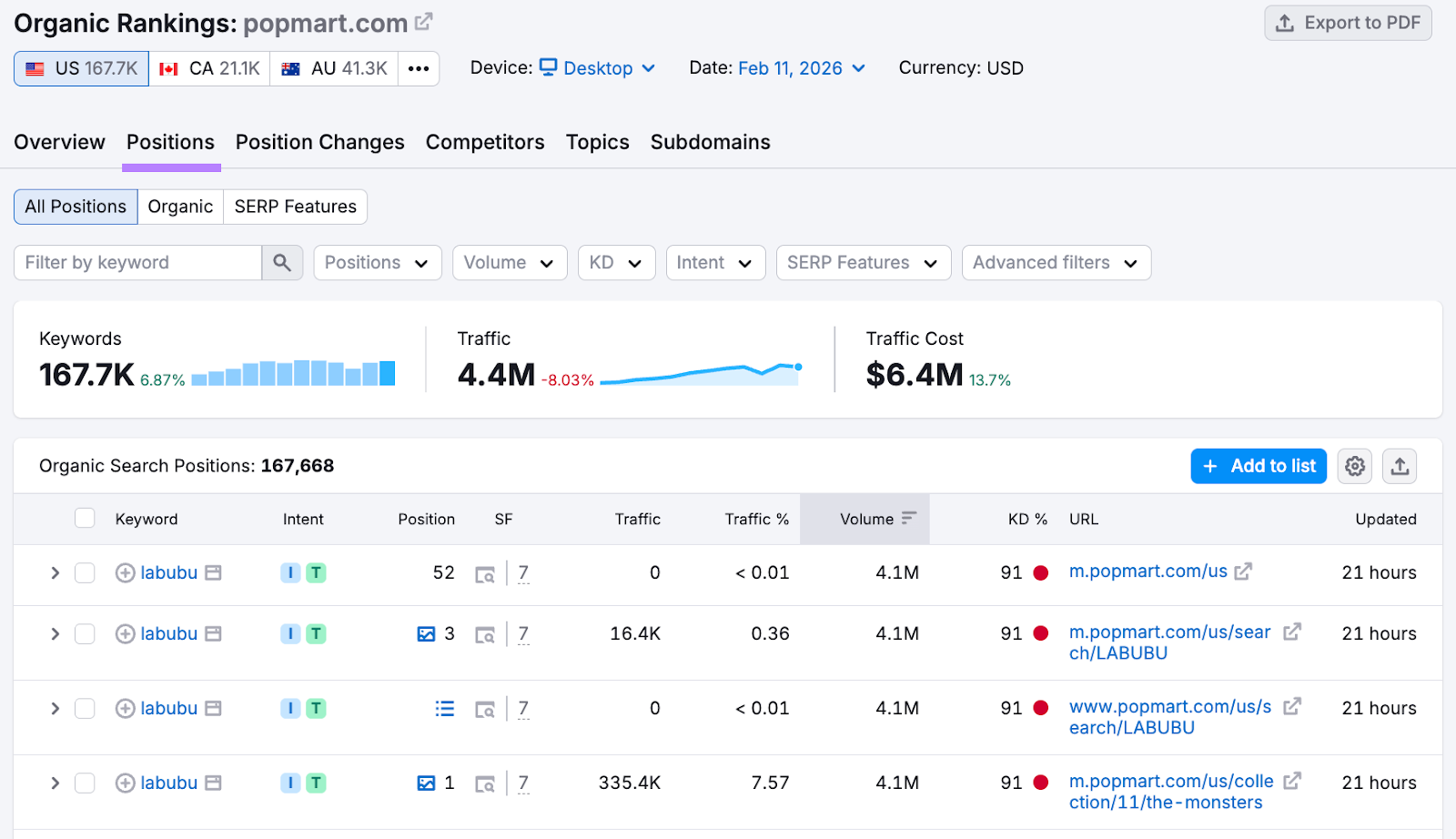This screenshot has width=1456, height=839.
Task: Add the first labubu keyword via its plus icon
Action: click(x=125, y=572)
